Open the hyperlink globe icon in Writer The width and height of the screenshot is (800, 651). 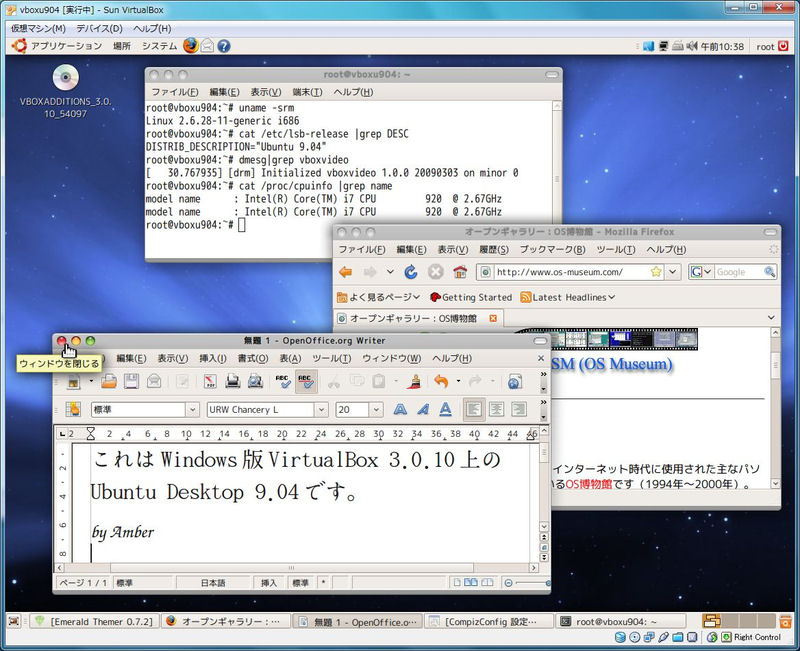[x=514, y=381]
